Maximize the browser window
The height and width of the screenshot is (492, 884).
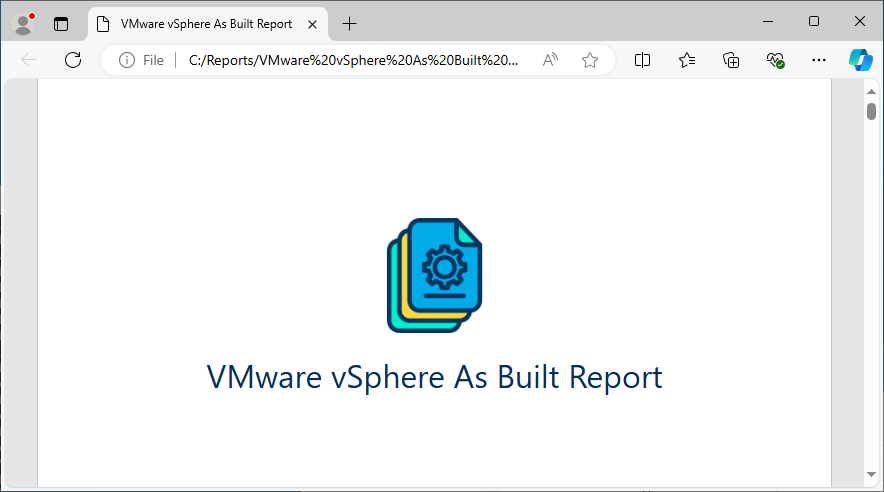[x=814, y=21]
